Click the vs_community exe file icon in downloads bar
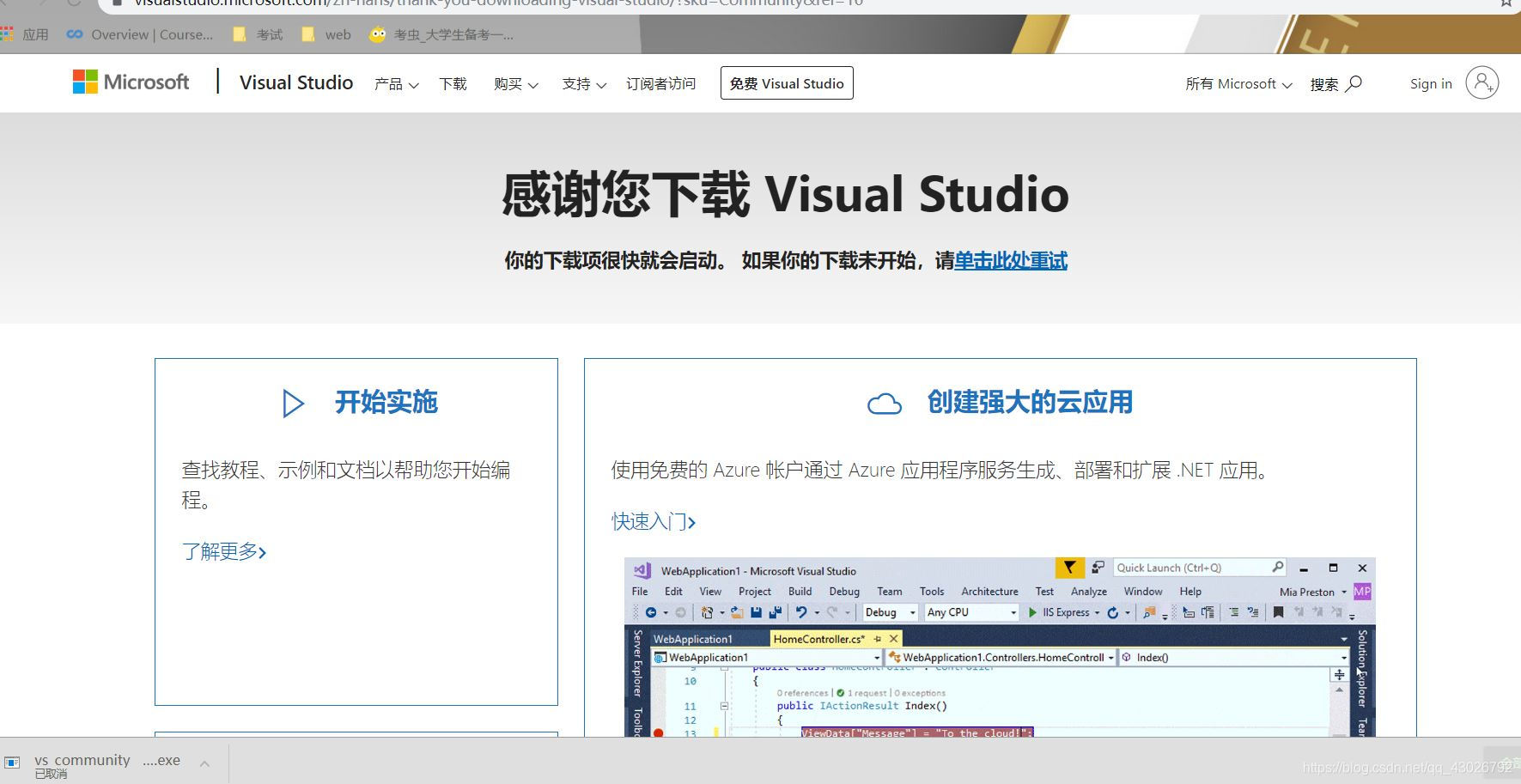1521x784 pixels. (x=12, y=763)
